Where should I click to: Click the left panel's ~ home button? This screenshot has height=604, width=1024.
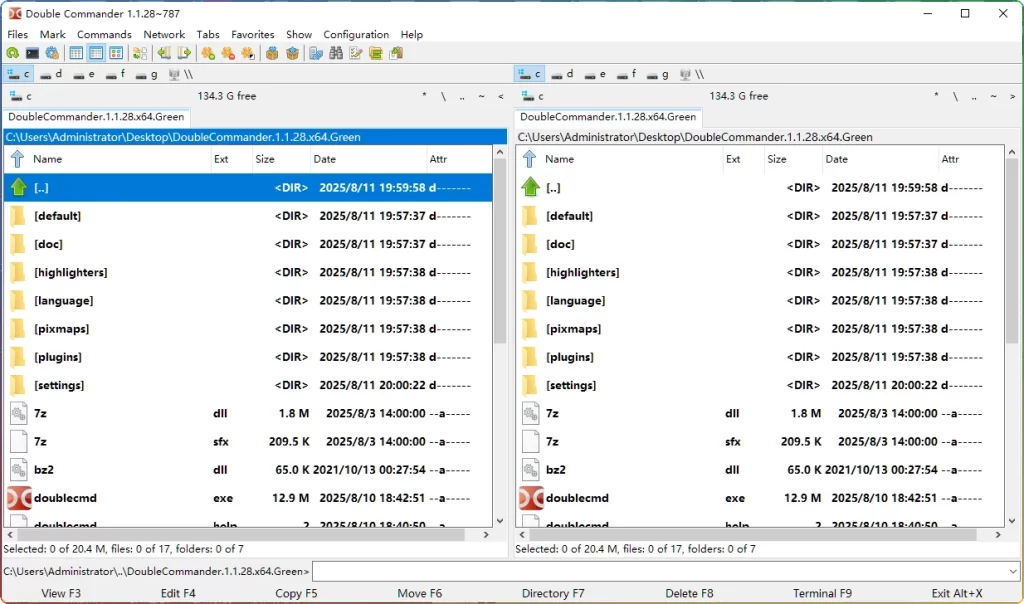click(481, 96)
